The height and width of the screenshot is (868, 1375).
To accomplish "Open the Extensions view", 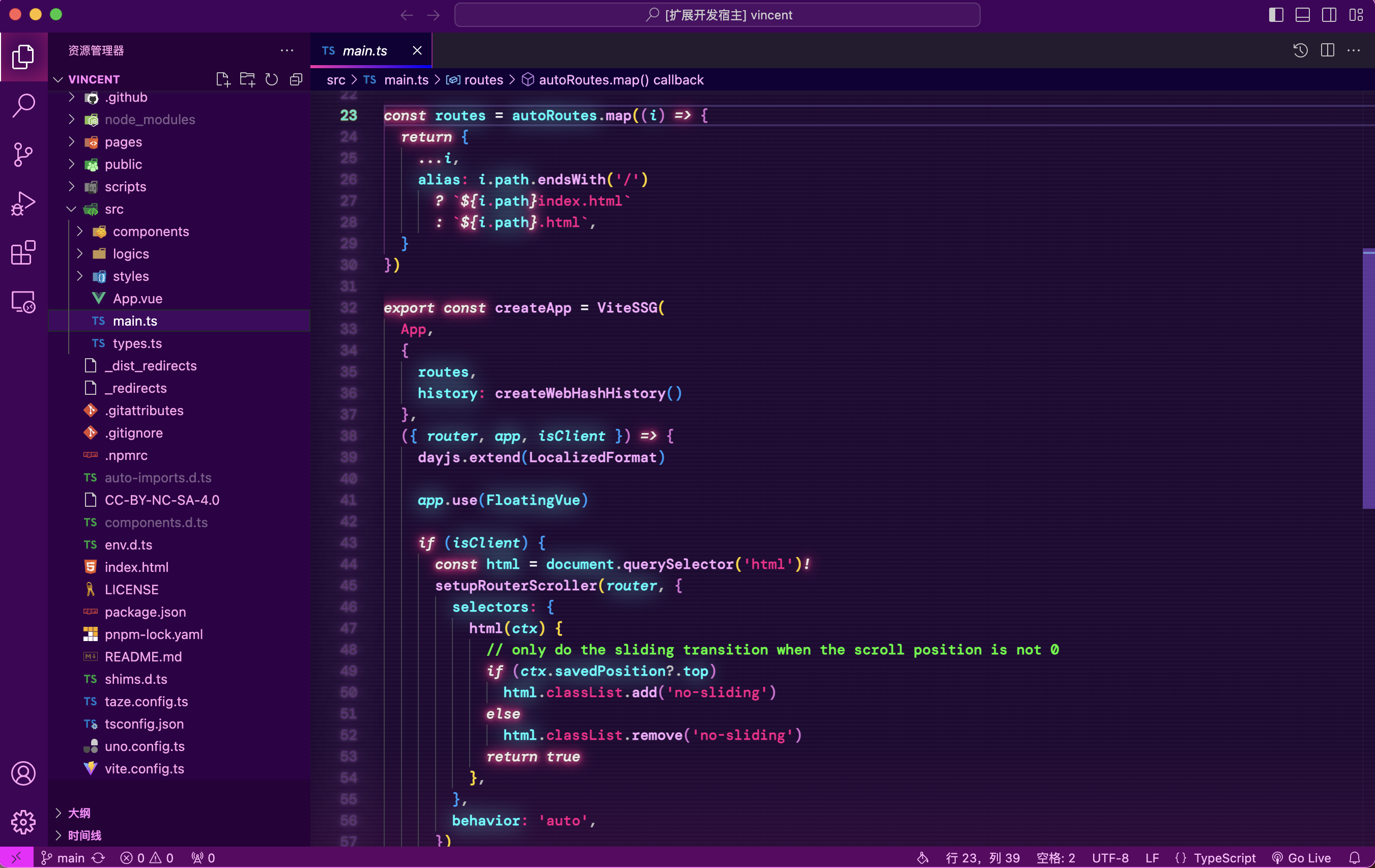I will [x=23, y=252].
